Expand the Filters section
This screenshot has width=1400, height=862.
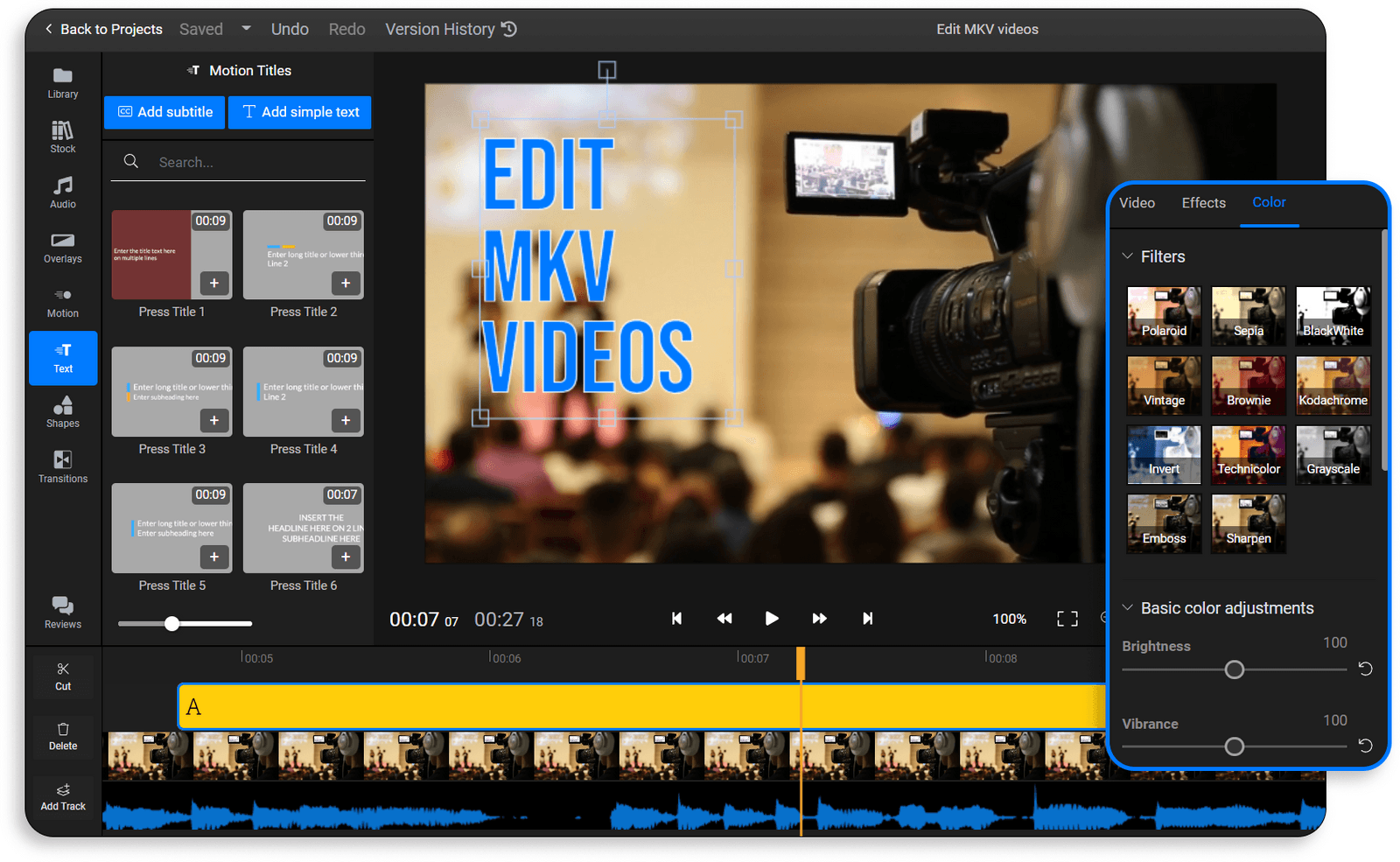pyautogui.click(x=1128, y=256)
